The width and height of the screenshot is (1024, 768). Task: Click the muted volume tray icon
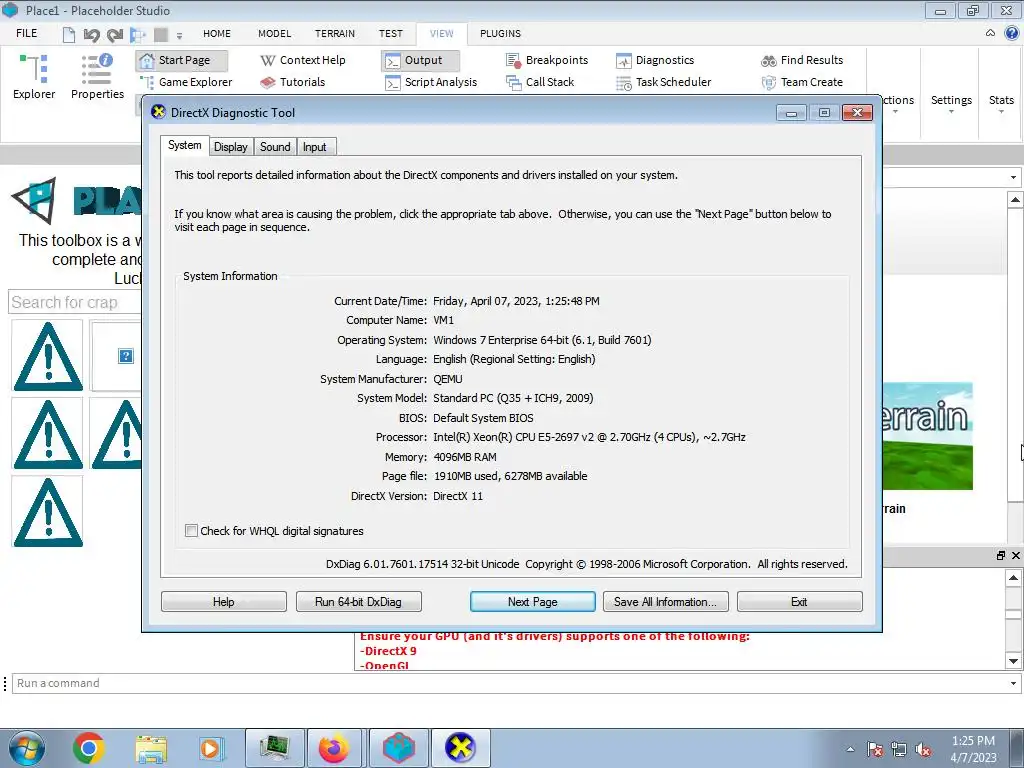tap(923, 750)
